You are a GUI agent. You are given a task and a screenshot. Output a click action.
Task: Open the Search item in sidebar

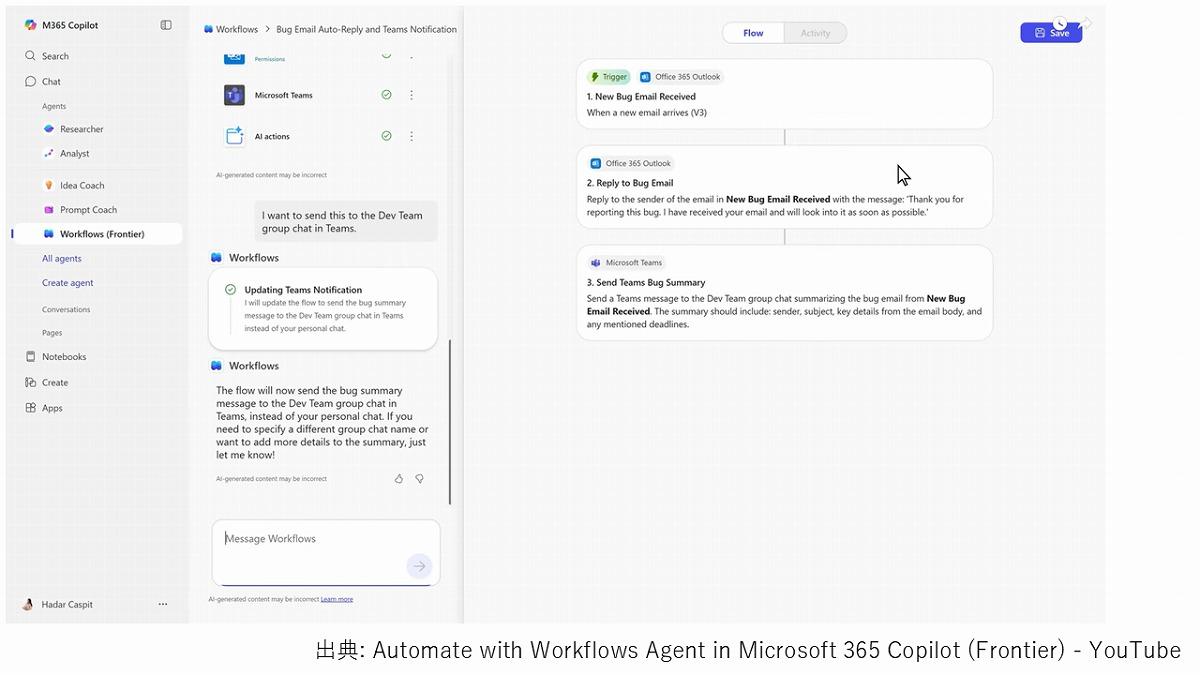click(55, 56)
